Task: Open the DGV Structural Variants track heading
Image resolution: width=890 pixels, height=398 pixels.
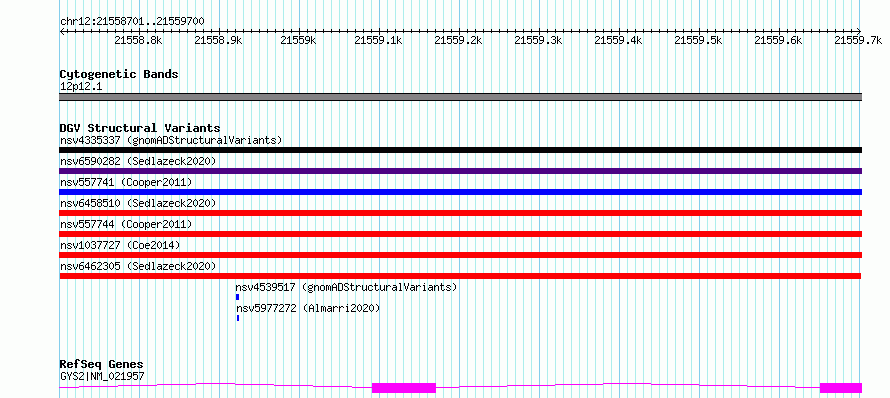Action: (140, 128)
